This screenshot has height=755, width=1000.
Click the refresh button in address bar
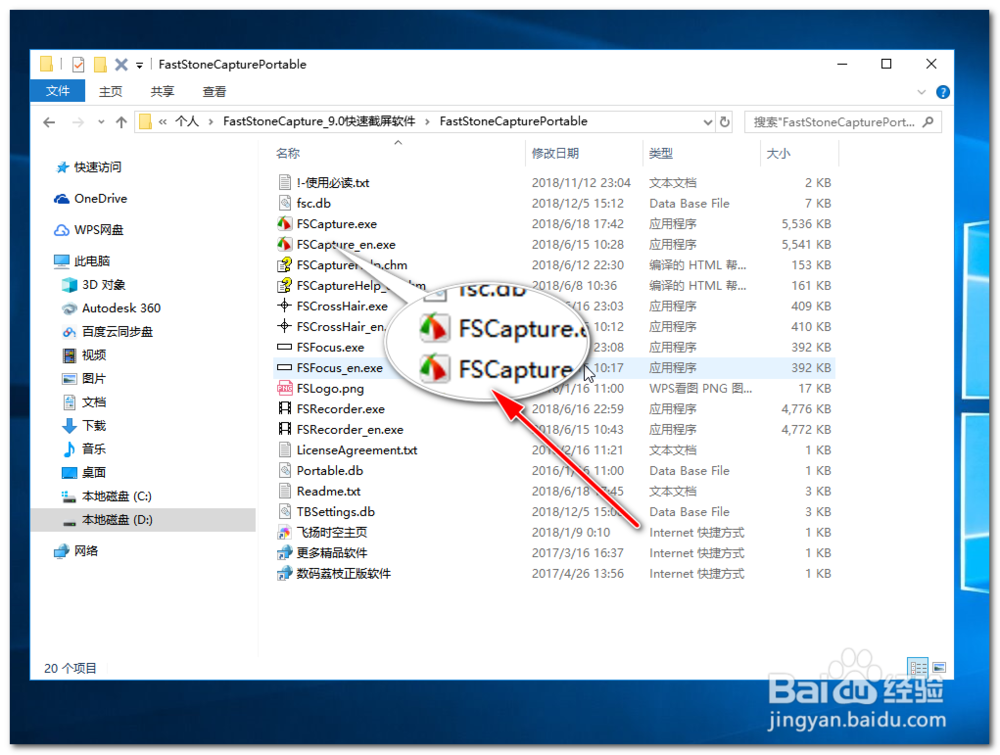(724, 121)
